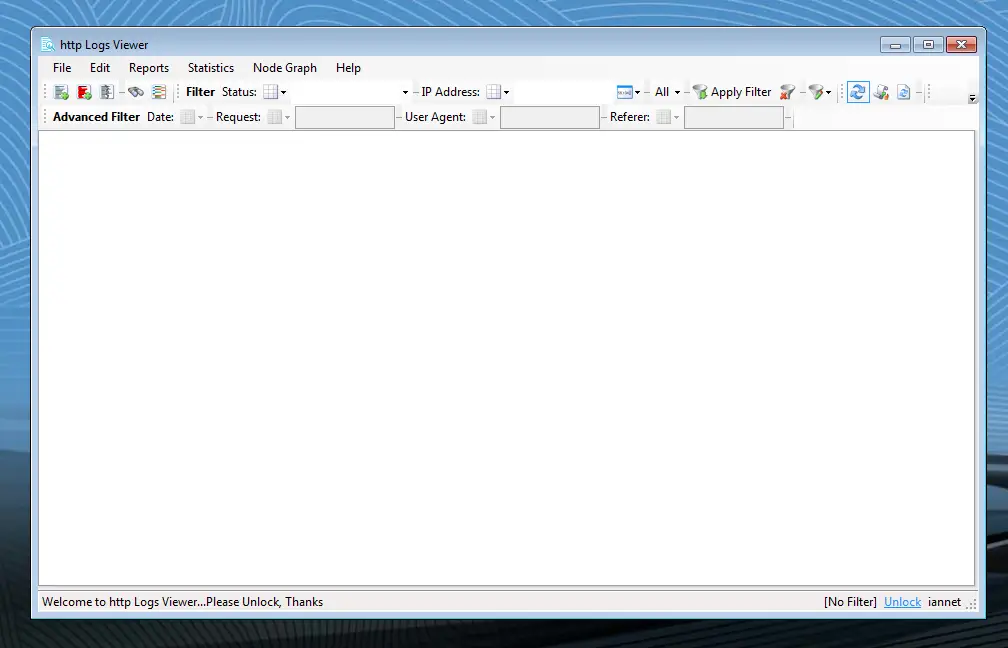This screenshot has height=648, width=1008.
Task: Expand the All status dropdown
Action: [677, 91]
